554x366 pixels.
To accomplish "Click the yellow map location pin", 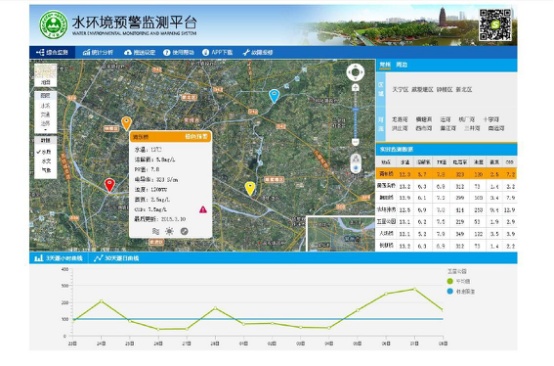I will point(250,189).
